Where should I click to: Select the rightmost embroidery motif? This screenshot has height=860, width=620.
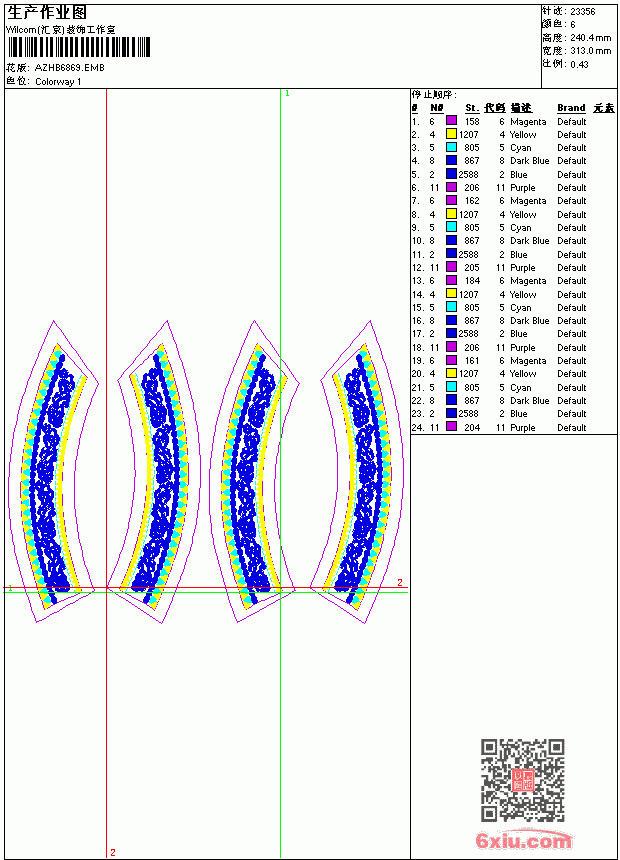point(357,472)
